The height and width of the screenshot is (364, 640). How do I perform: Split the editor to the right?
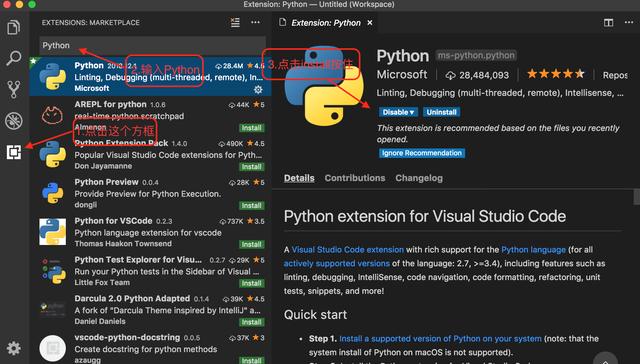(x=608, y=22)
